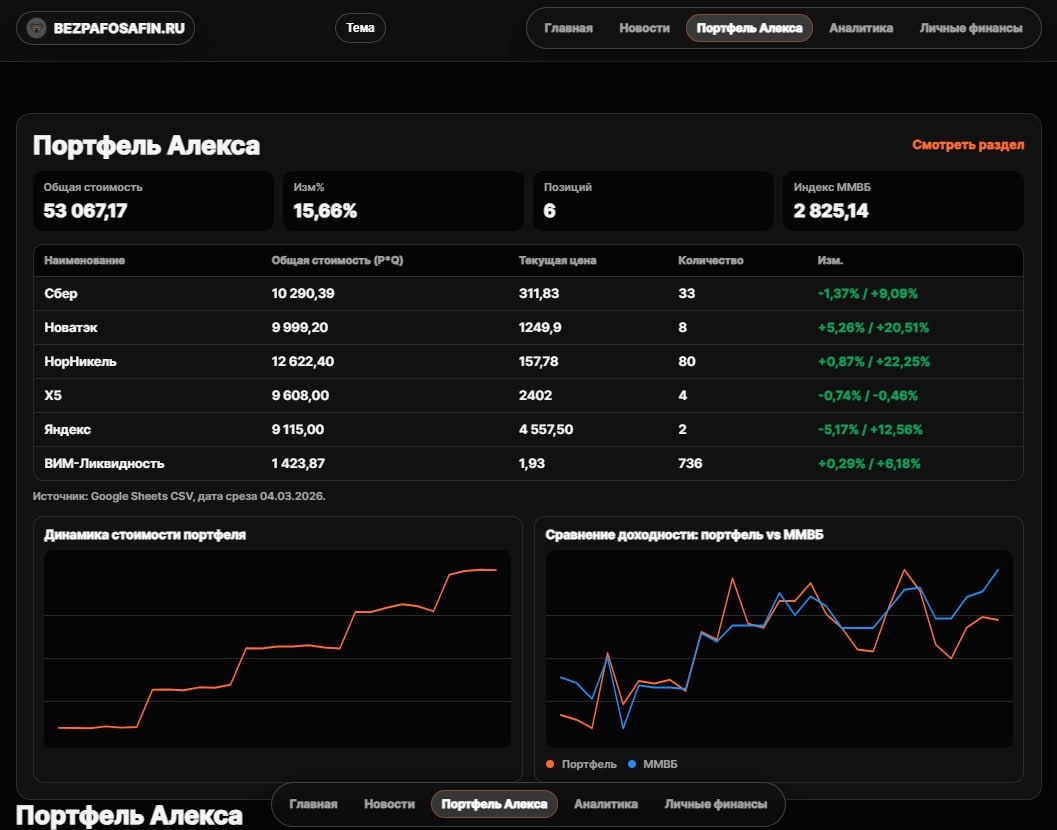
Task: Open Новости in the bottom floating navigation
Action: pos(389,804)
